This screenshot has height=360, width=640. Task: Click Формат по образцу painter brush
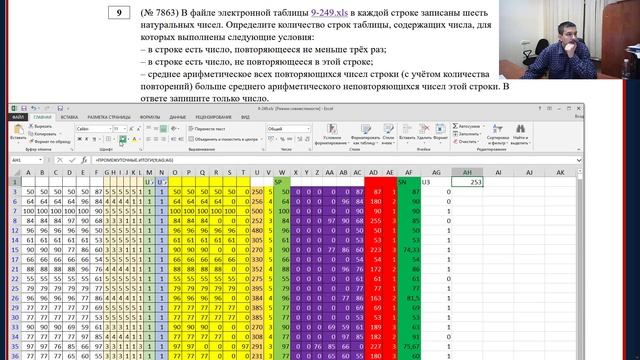49,142
